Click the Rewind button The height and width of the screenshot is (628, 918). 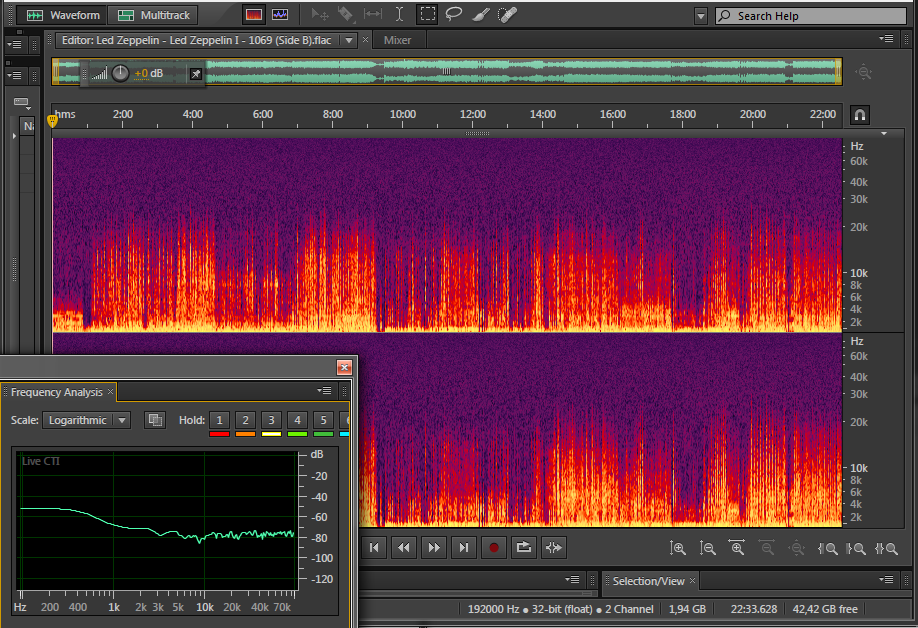[404, 548]
